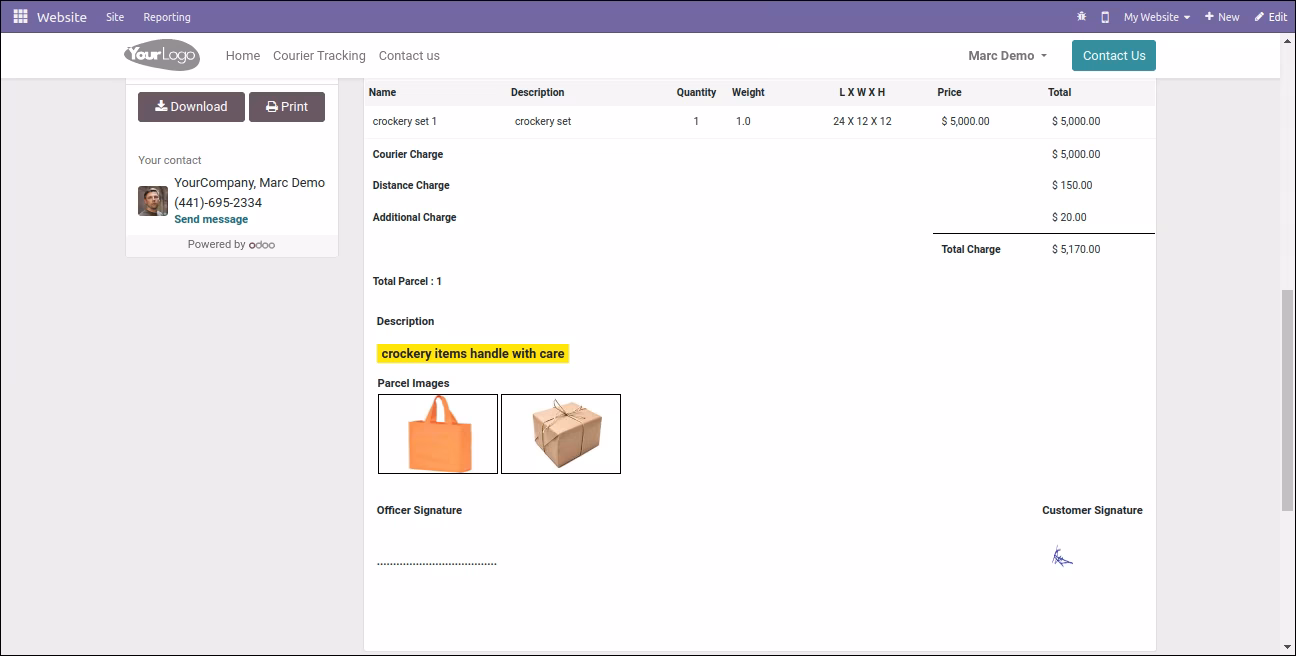Click the Website app title

click(62, 17)
